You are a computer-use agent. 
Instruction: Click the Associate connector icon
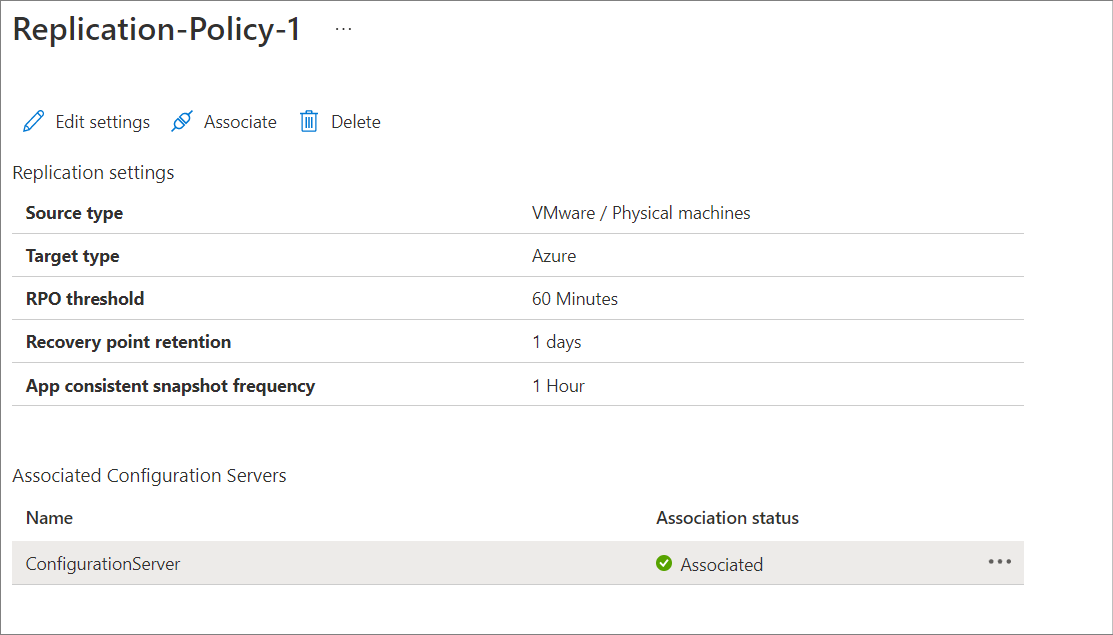coord(182,121)
